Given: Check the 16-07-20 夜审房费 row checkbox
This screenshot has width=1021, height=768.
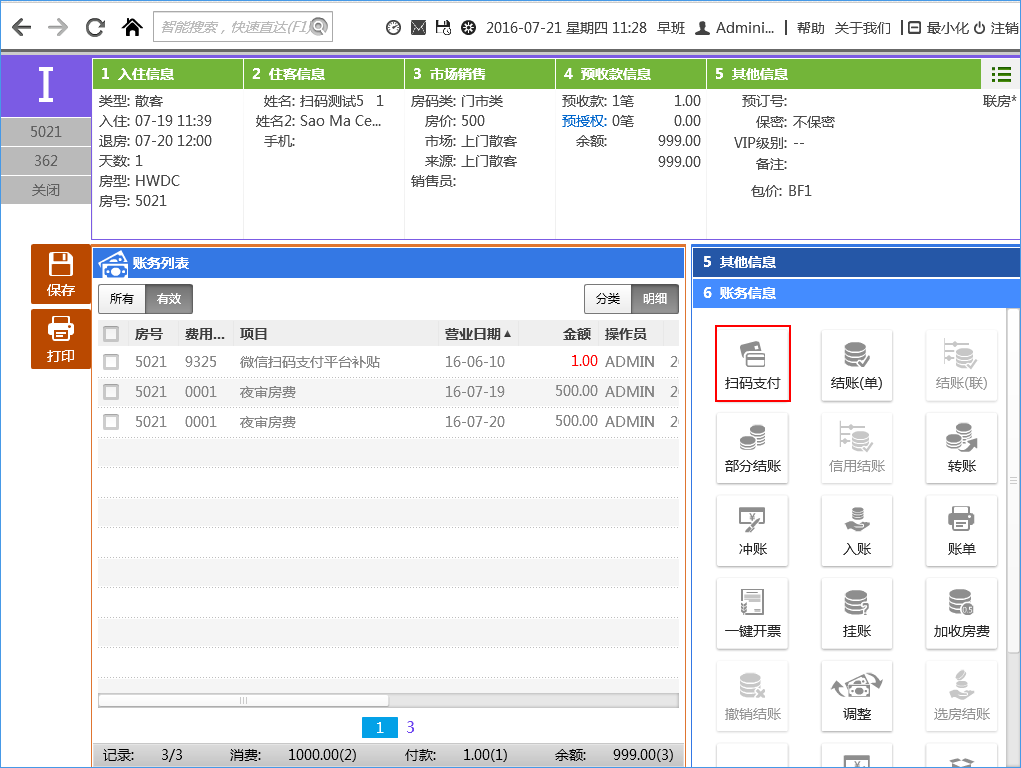Looking at the screenshot, I should pyautogui.click(x=111, y=421).
